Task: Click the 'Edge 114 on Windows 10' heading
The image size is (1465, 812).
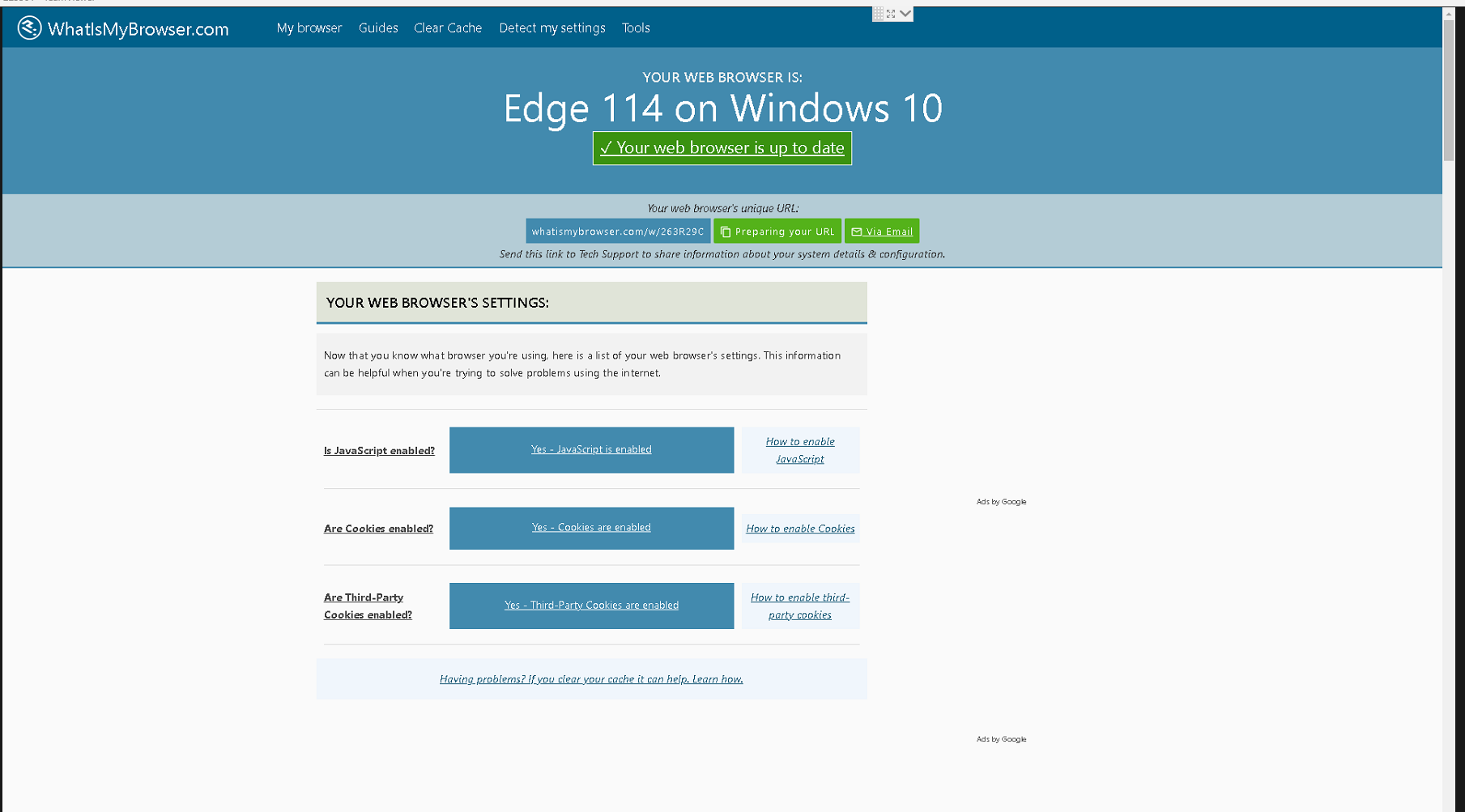Action: (722, 108)
